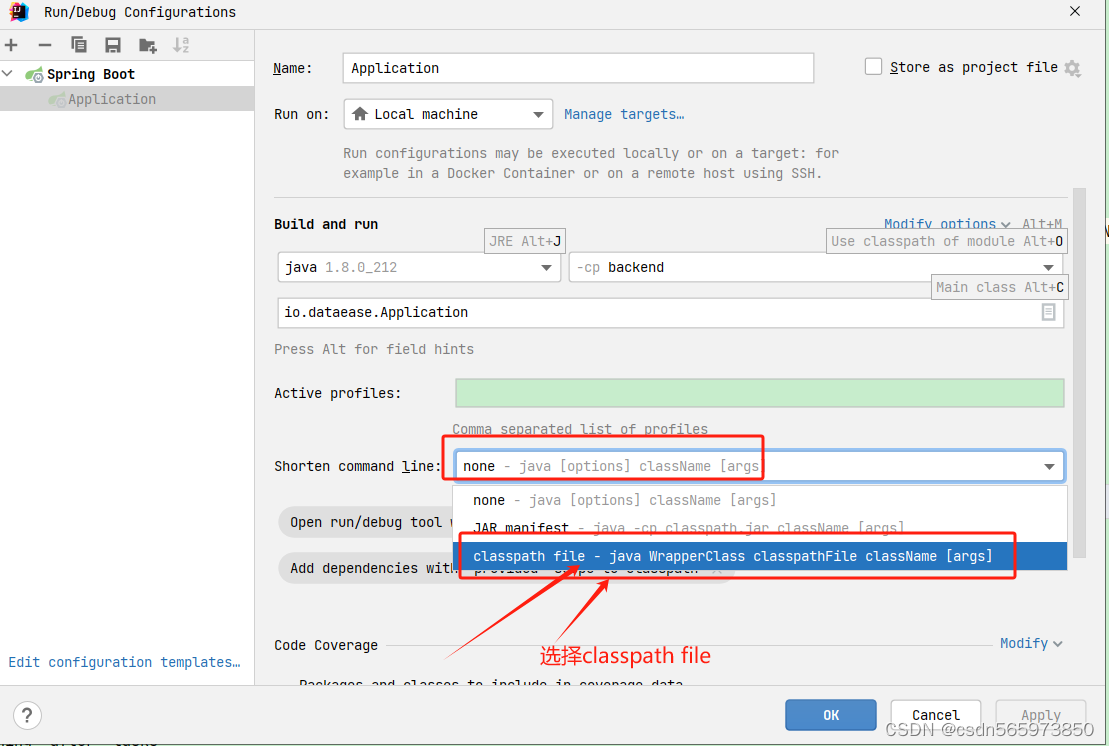Open the -cp backend module dropdown
This screenshot has height=746, width=1109.
(816, 267)
